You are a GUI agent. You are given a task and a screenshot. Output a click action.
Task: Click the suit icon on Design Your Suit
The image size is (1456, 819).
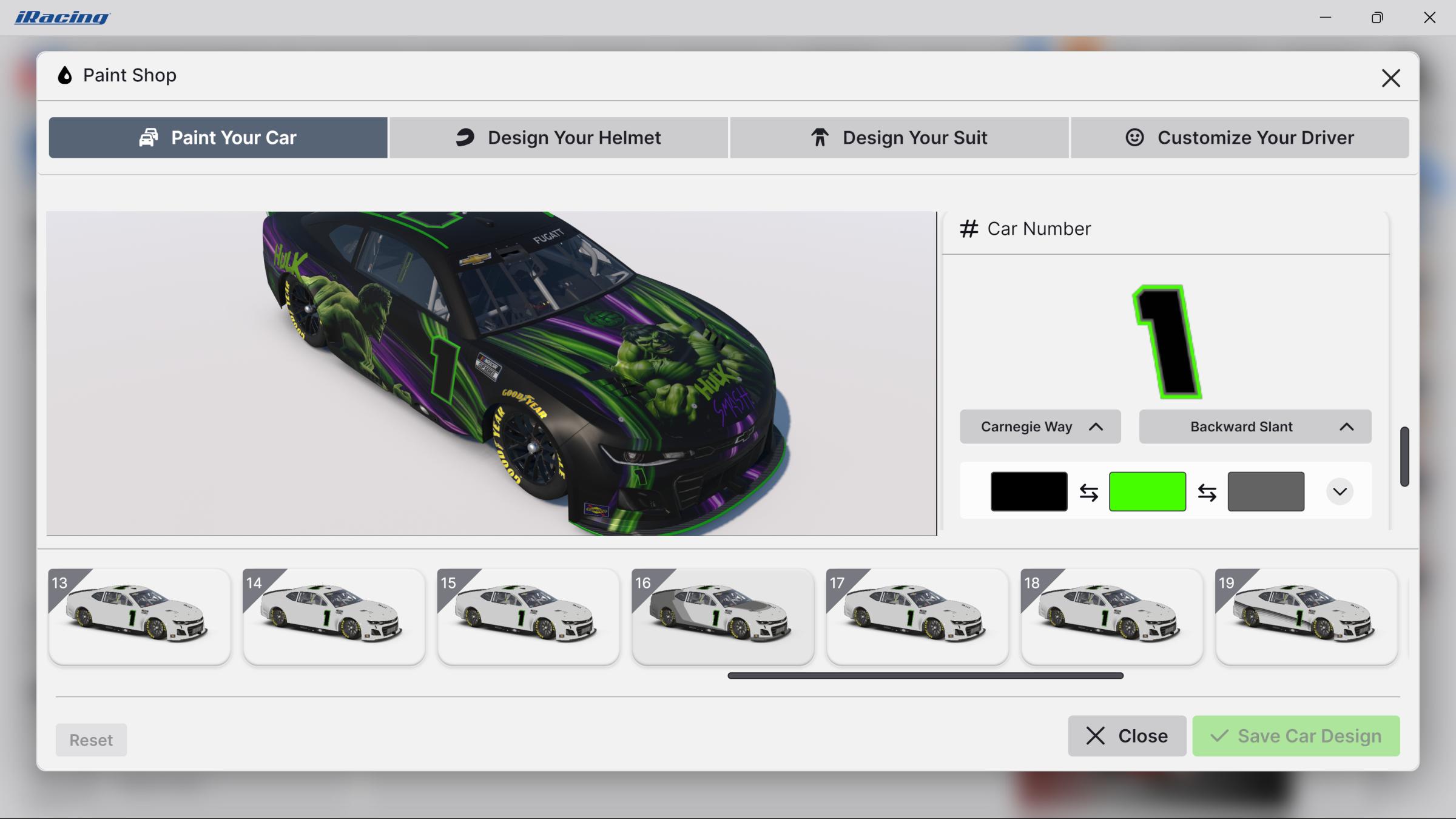coord(818,137)
